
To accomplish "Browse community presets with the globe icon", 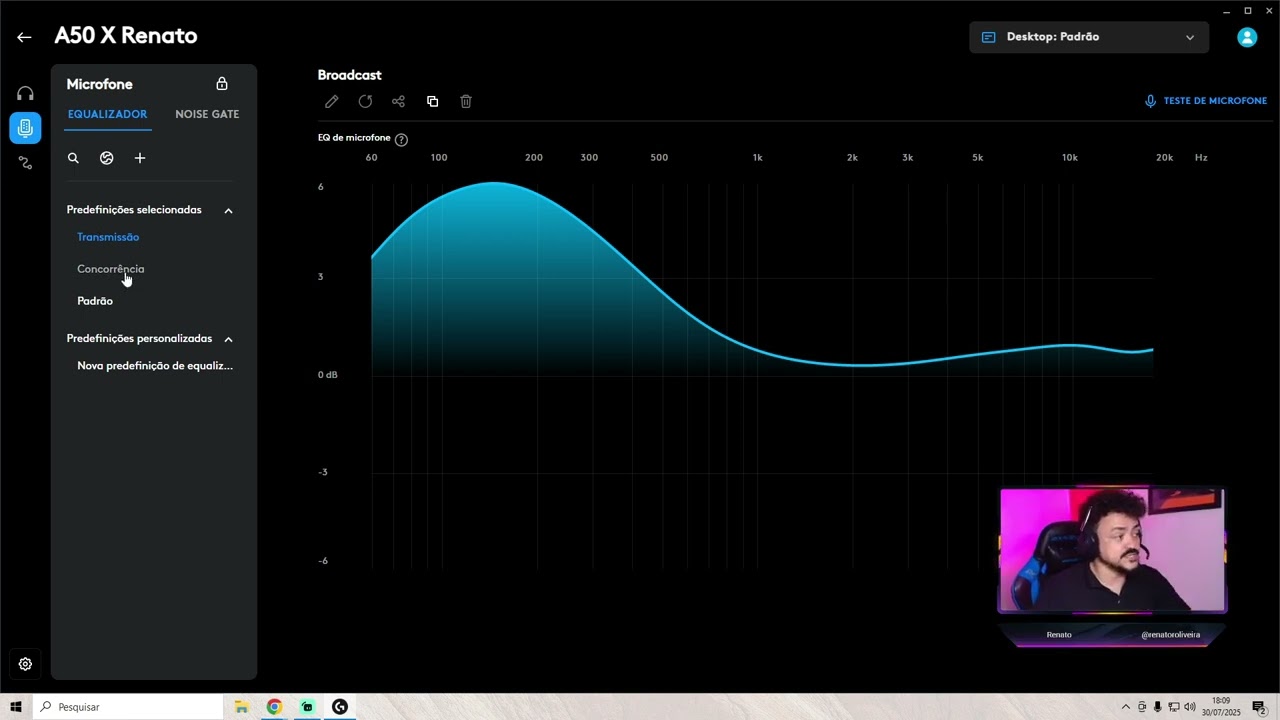I will click(x=107, y=158).
